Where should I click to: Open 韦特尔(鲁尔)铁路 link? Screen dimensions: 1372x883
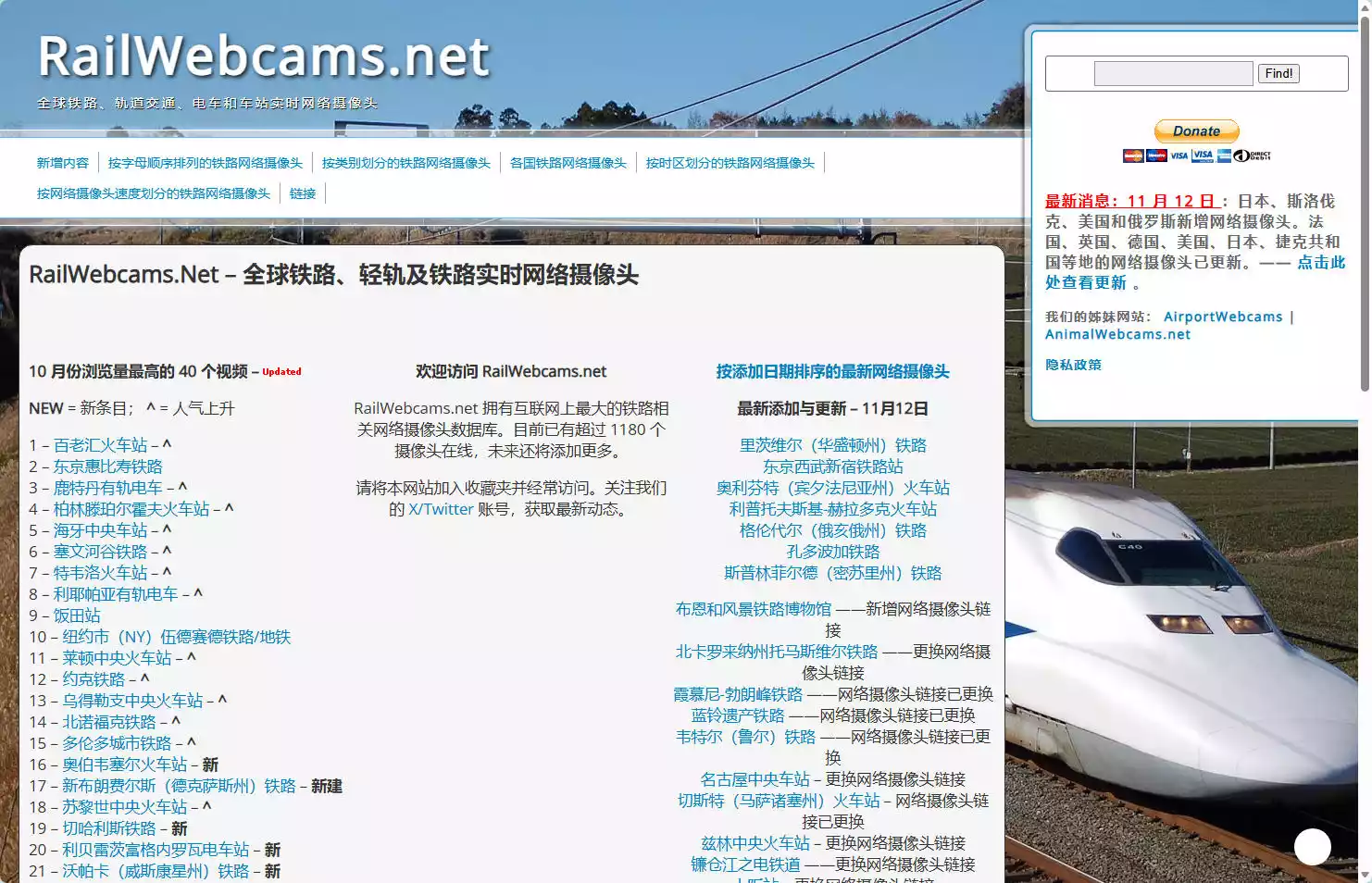coord(746,737)
